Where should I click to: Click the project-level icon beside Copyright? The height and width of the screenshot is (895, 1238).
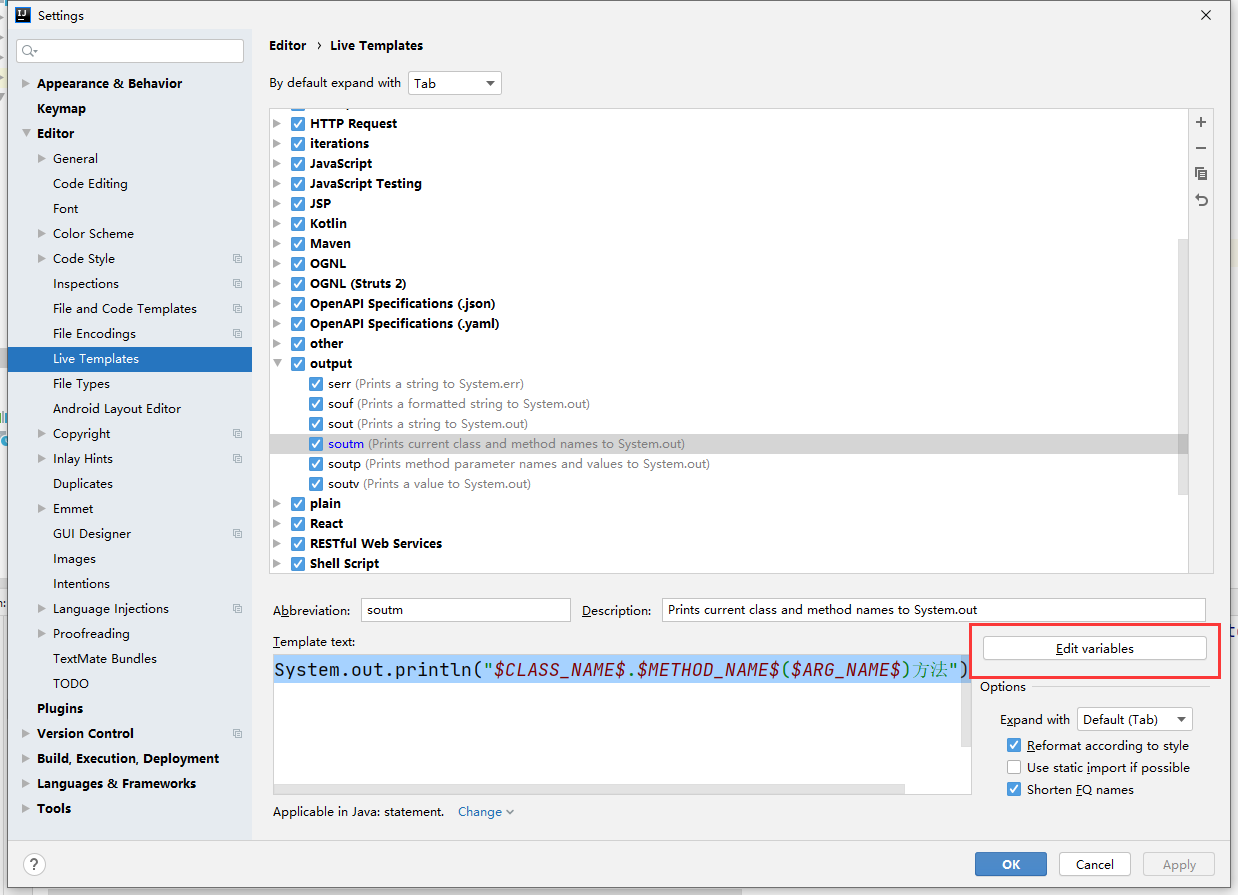click(x=237, y=434)
